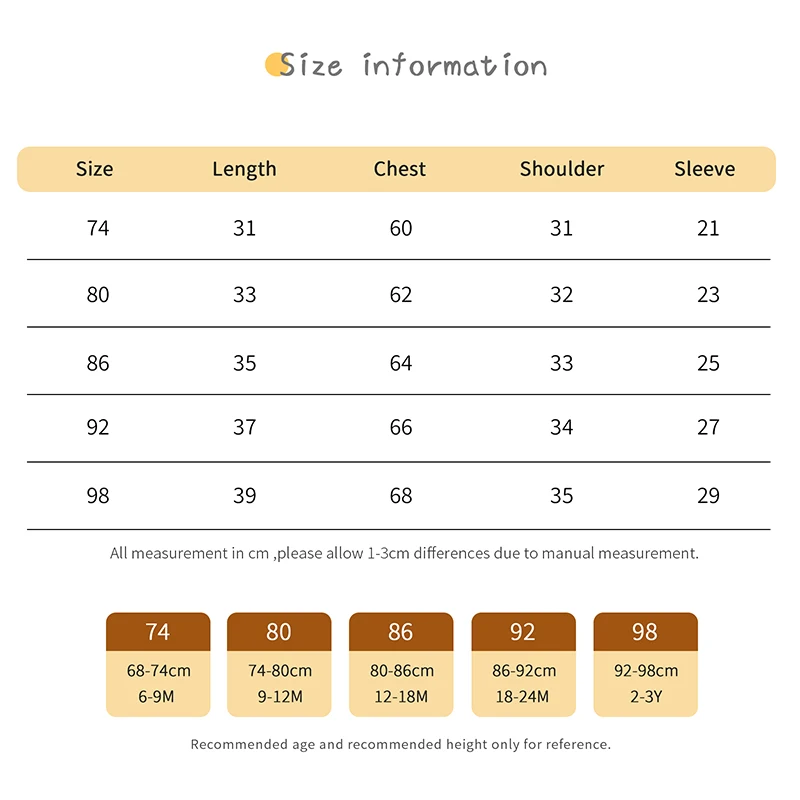
Task: Click shoulder value 35 for size 98
Action: (x=562, y=495)
